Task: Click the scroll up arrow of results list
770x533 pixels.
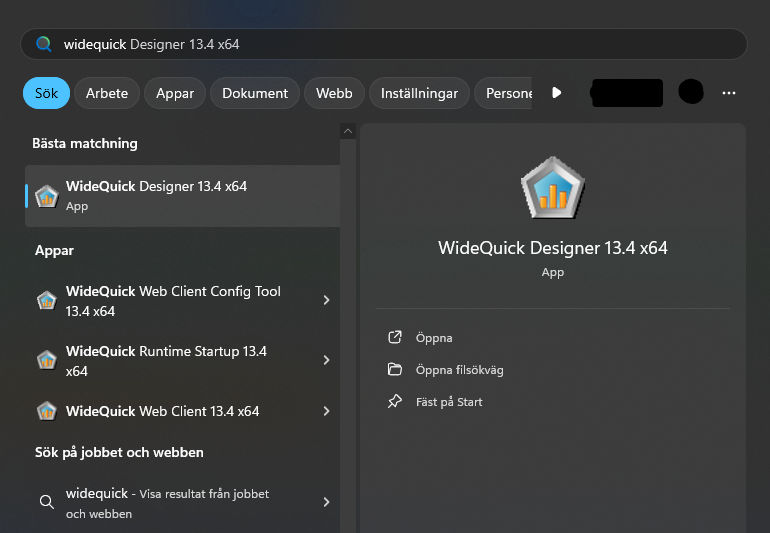Action: 348,131
